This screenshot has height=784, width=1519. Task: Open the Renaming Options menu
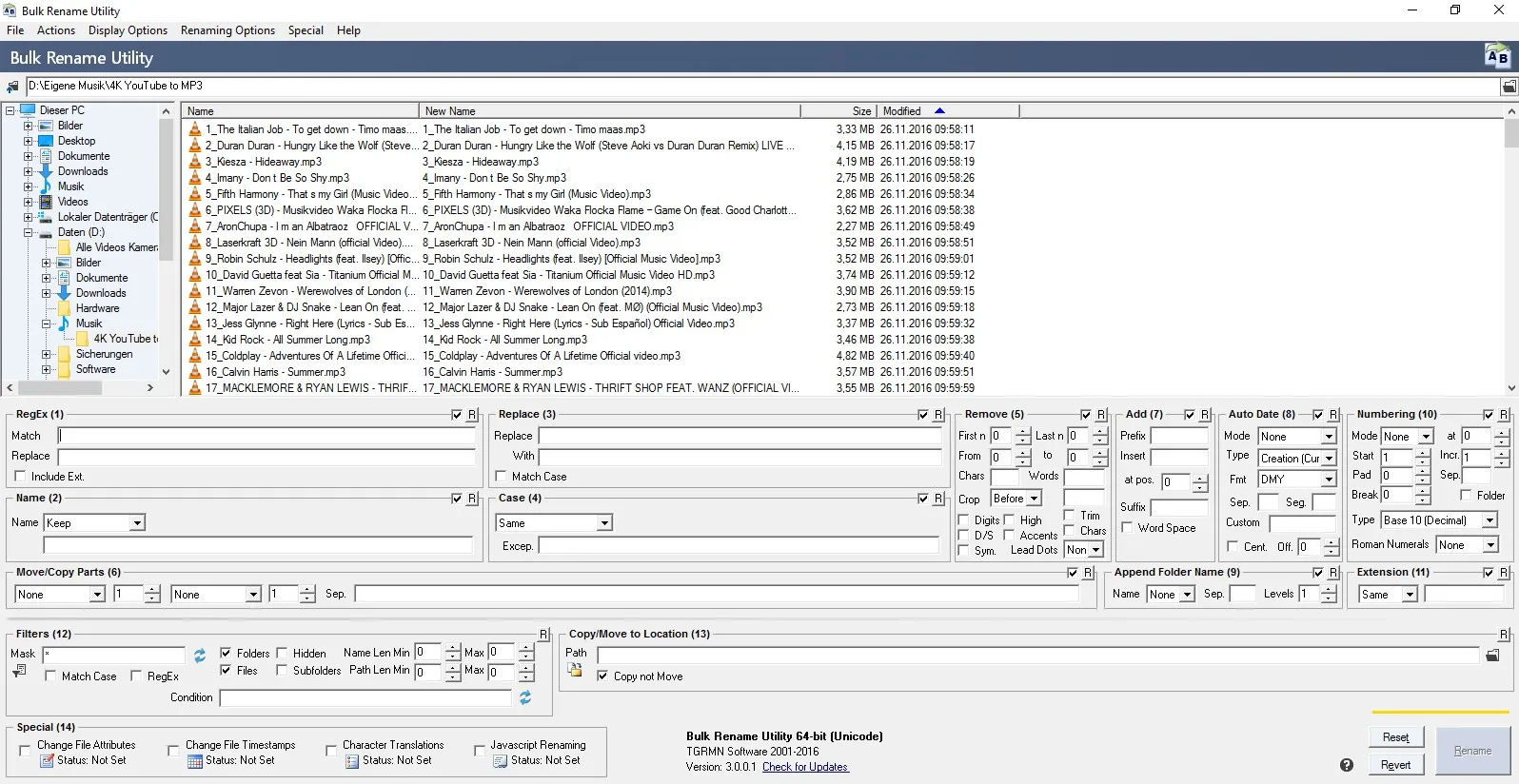pos(227,30)
